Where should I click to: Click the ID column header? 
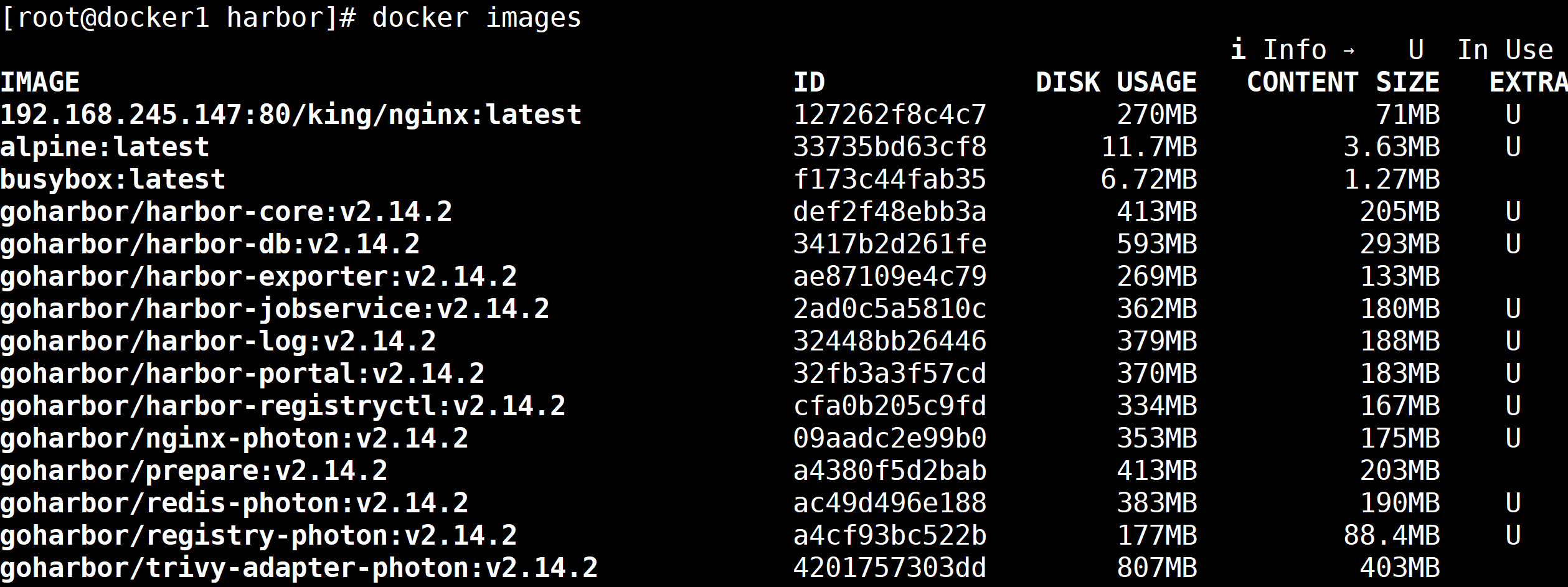tap(809, 82)
